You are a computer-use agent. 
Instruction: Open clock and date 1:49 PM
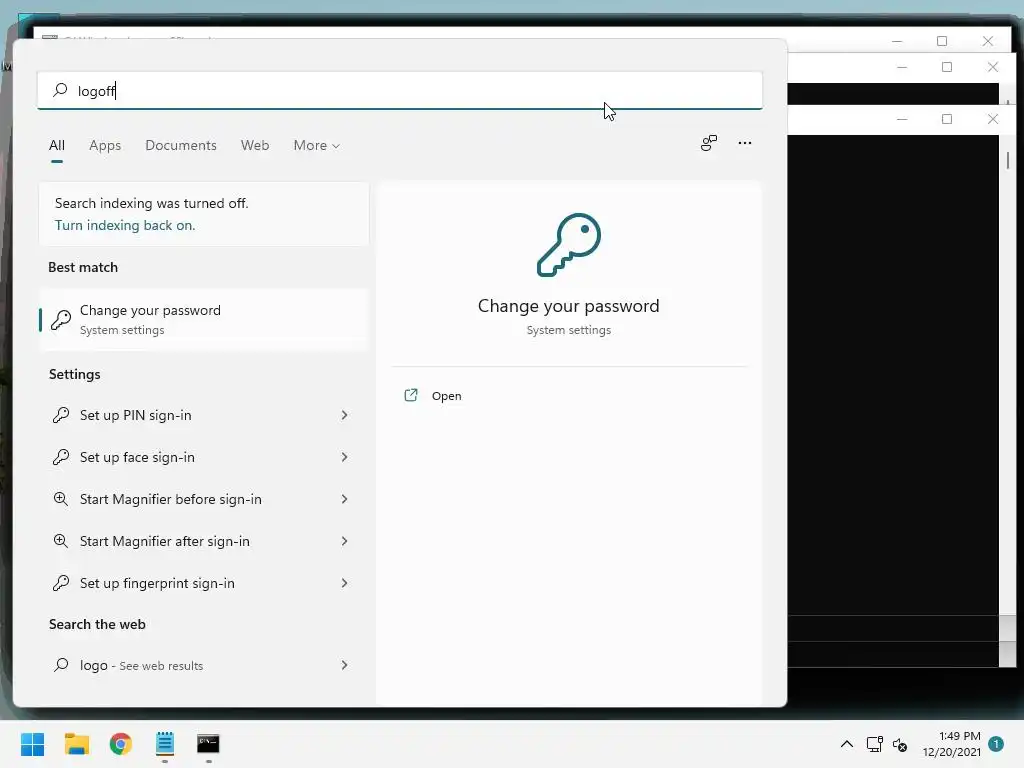pos(952,744)
